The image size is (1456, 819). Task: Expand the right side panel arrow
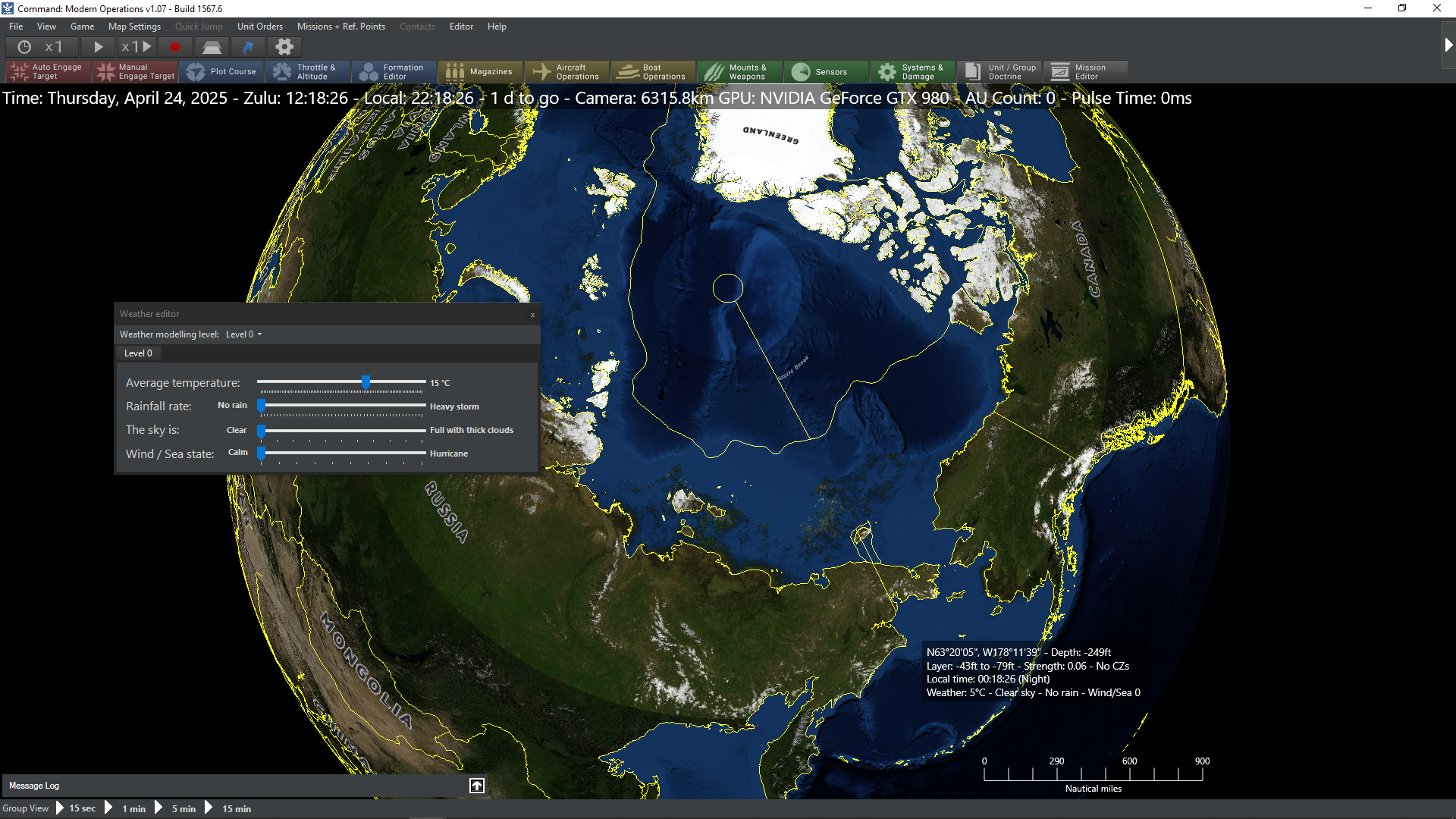1448,45
